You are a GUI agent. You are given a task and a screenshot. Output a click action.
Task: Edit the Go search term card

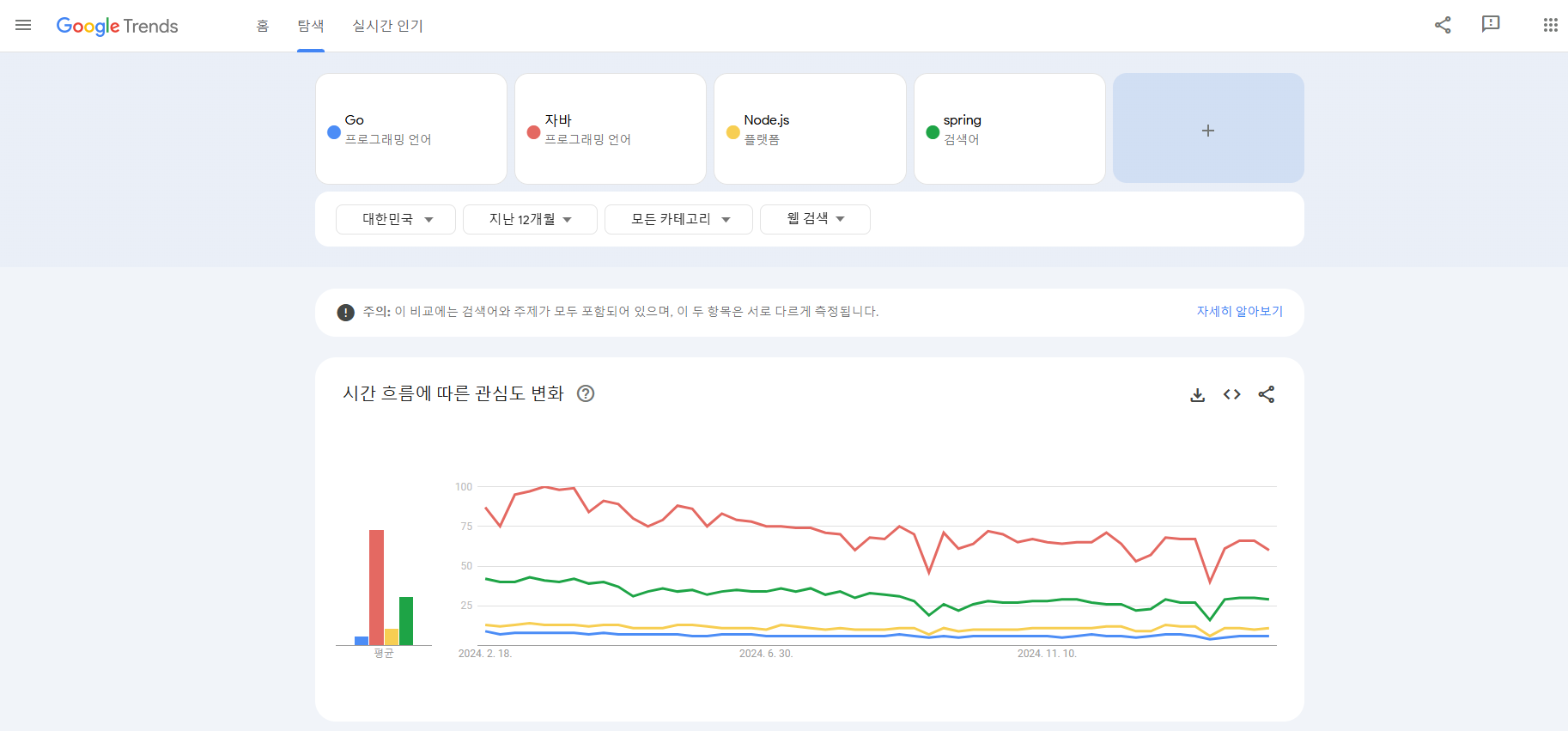pos(411,129)
